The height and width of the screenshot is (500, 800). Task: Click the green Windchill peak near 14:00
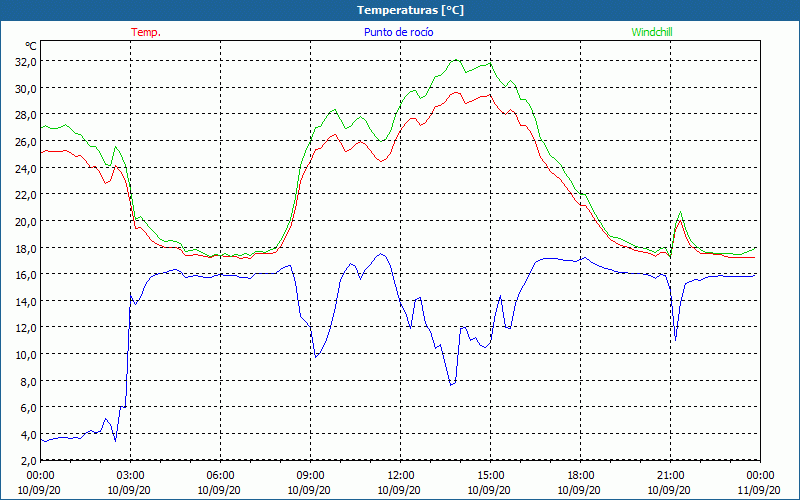pos(456,60)
